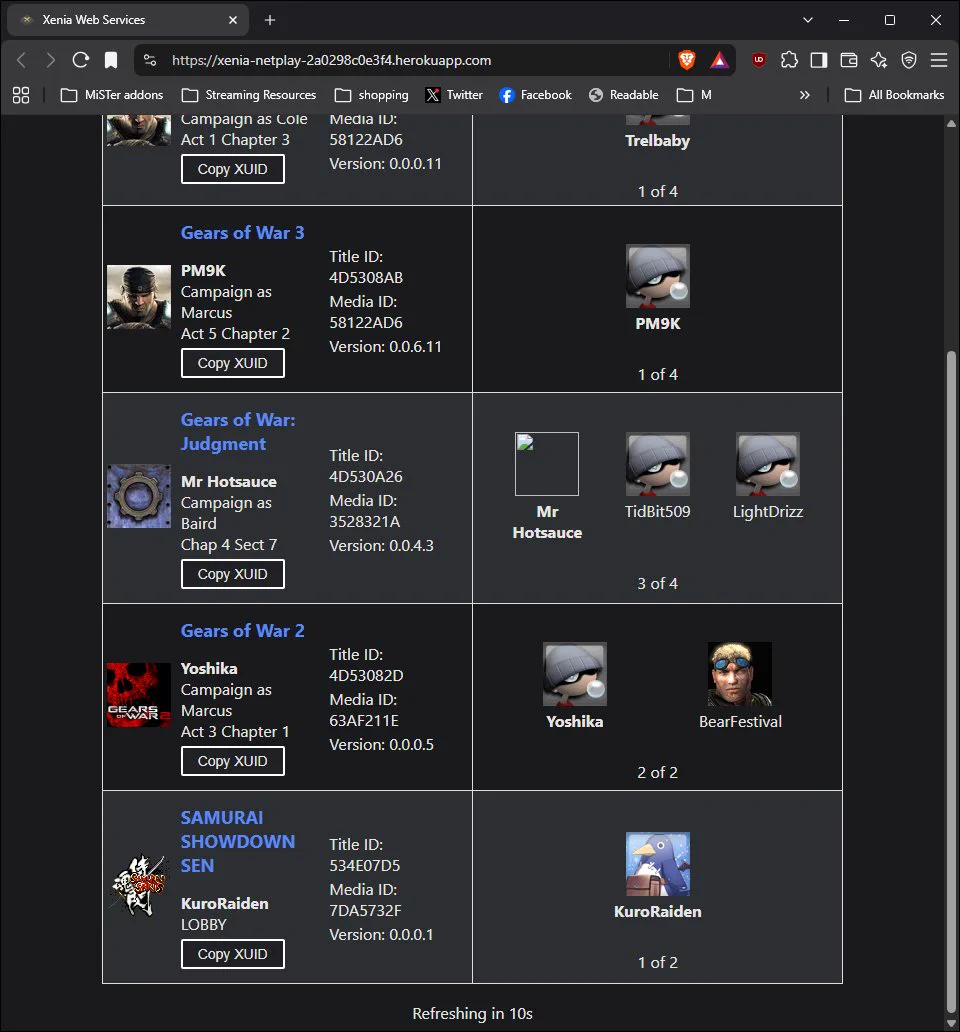Open the Brave Wallet icon

[x=849, y=61]
